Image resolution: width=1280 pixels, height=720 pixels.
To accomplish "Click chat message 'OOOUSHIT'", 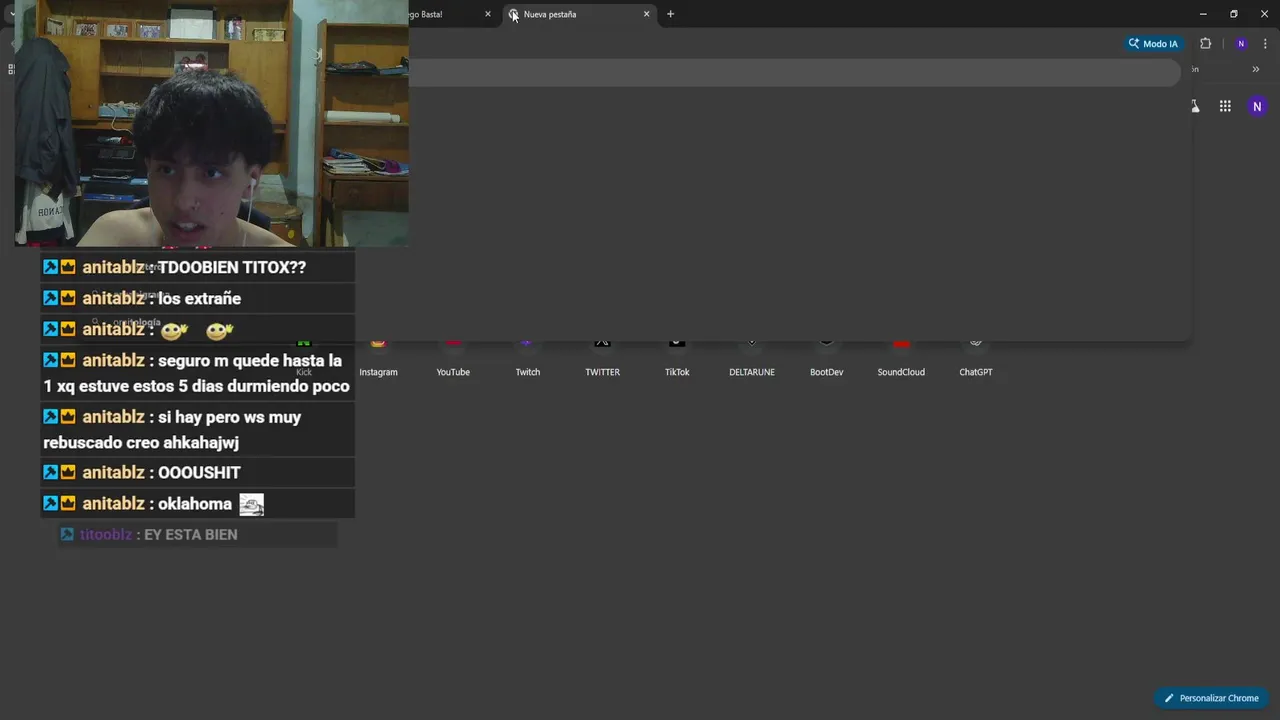I will [199, 472].
